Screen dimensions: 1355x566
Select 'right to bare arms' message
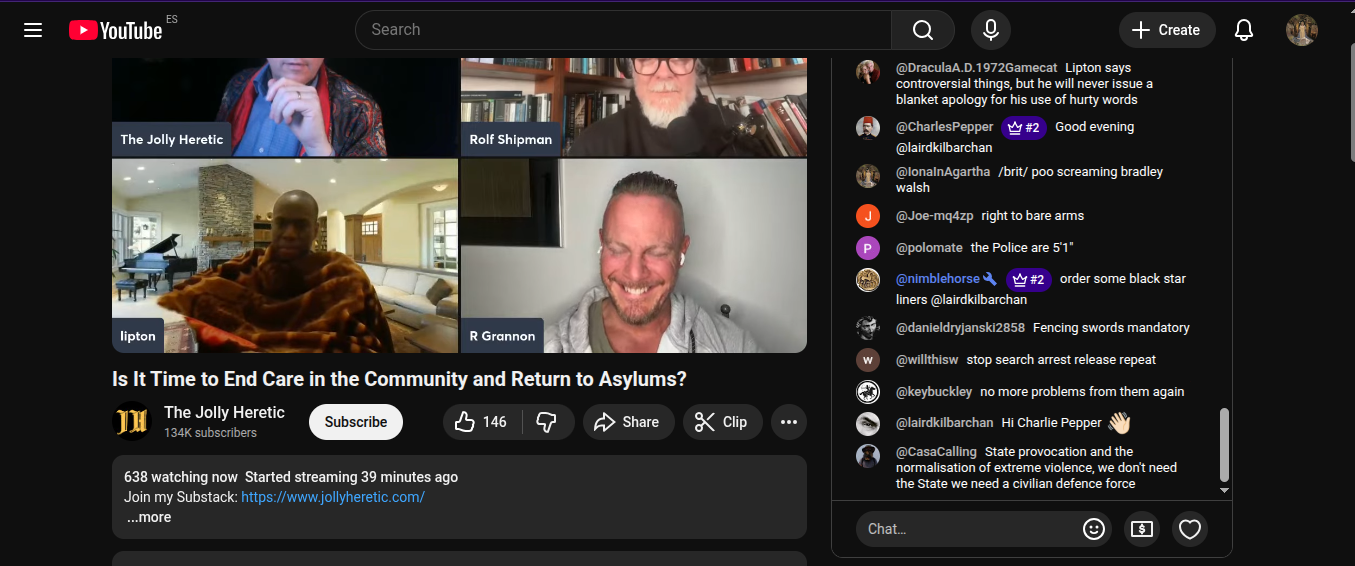tap(1032, 215)
